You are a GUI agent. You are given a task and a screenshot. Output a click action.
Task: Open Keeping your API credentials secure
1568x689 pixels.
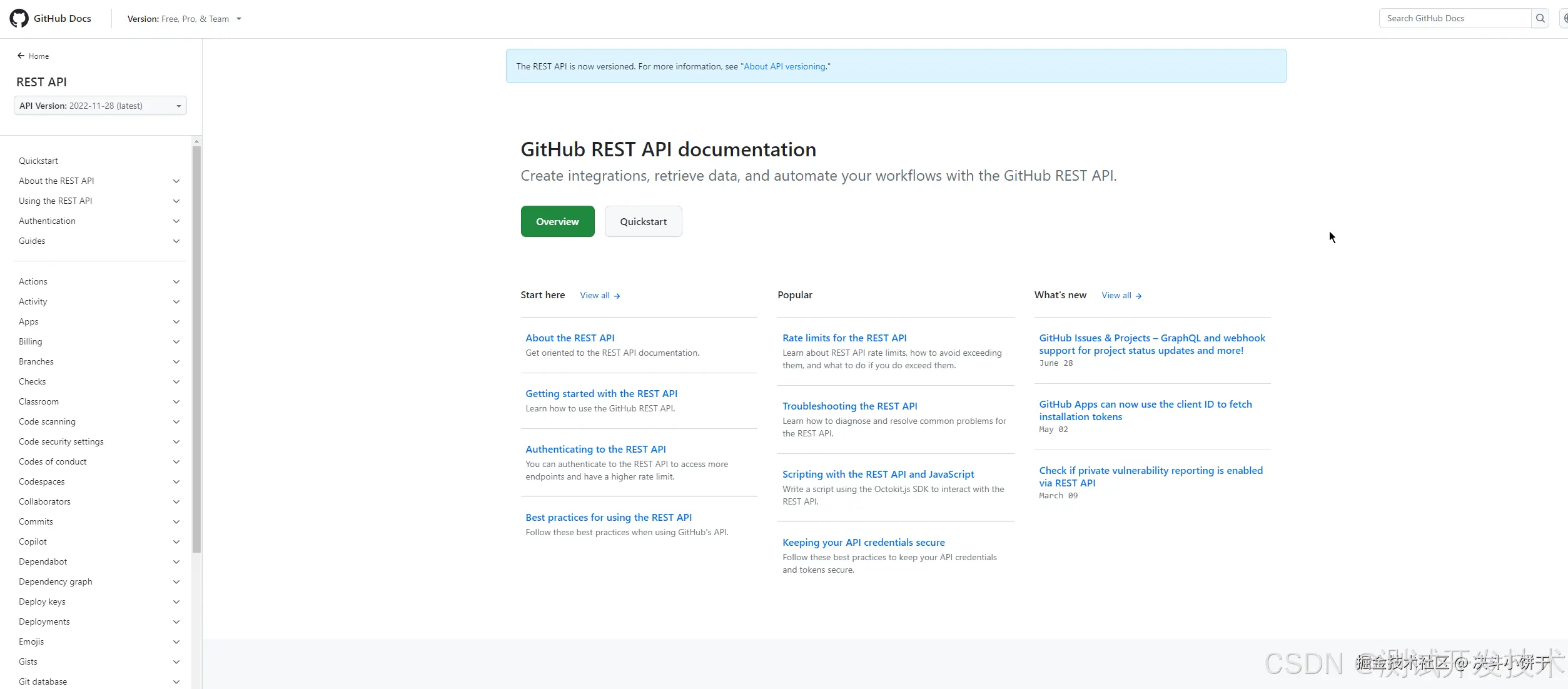pos(862,543)
